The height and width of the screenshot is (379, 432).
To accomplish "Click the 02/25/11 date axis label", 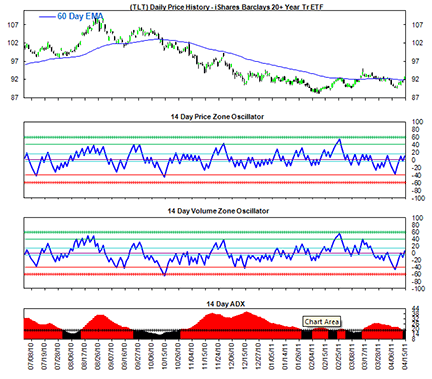I will (x=338, y=356).
